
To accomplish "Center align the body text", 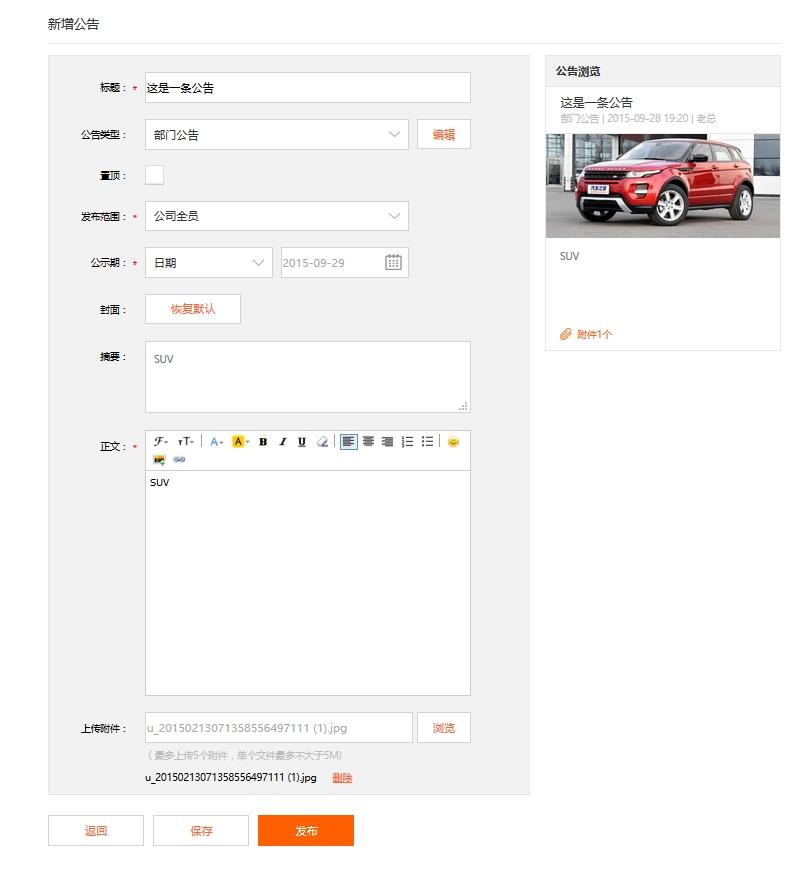I will [x=368, y=442].
